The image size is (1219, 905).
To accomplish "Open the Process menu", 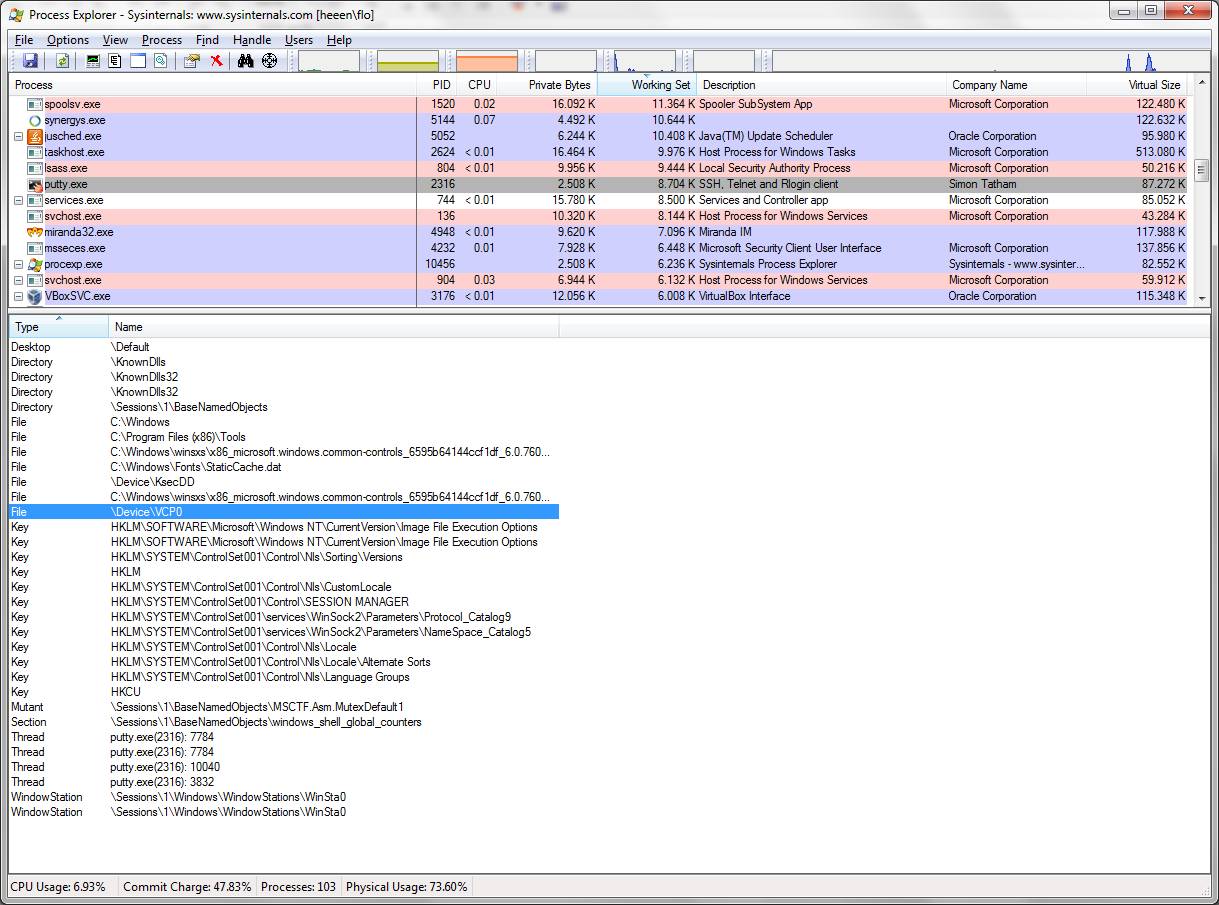I will 162,40.
